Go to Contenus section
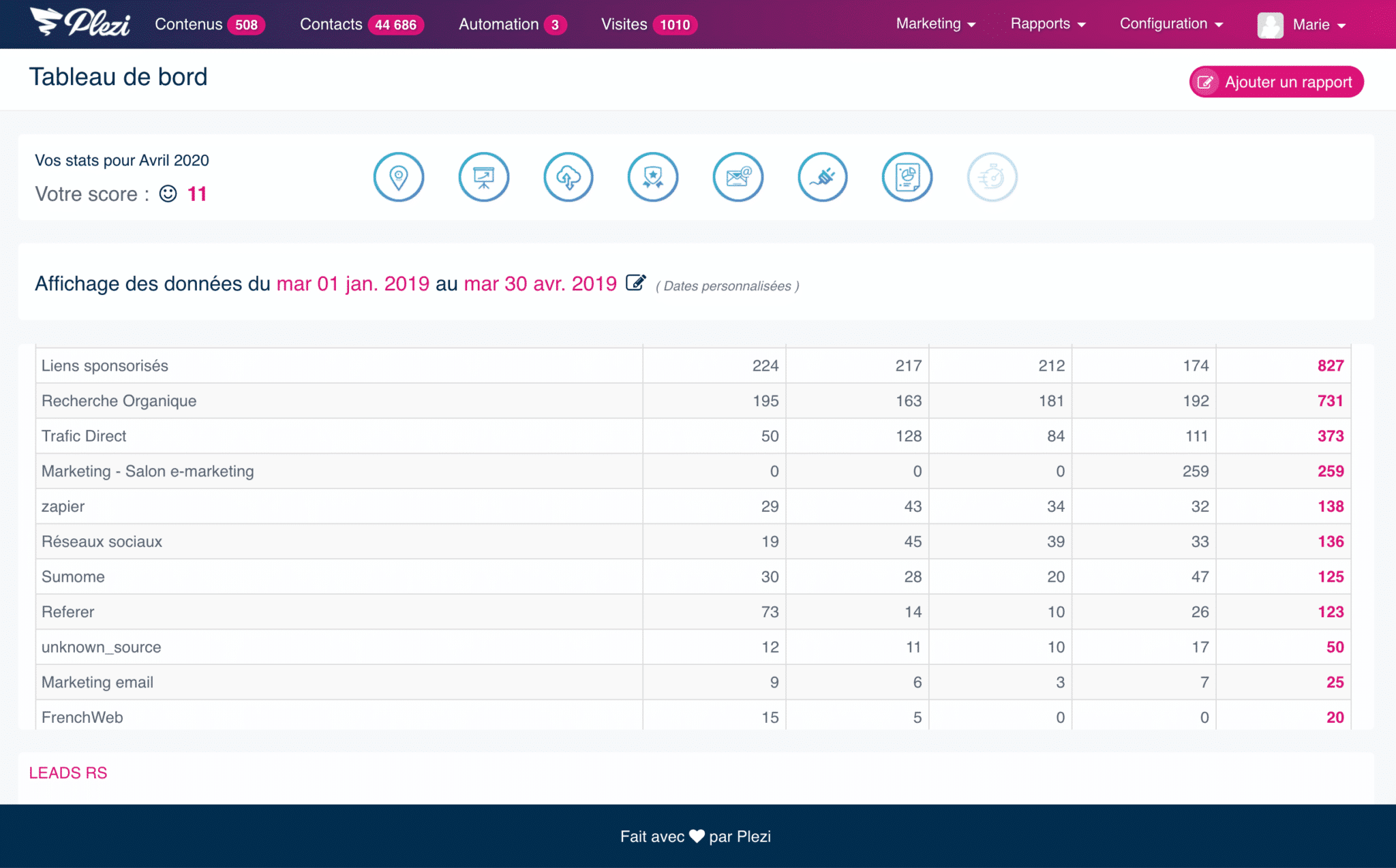This screenshot has width=1396, height=868. point(188,25)
